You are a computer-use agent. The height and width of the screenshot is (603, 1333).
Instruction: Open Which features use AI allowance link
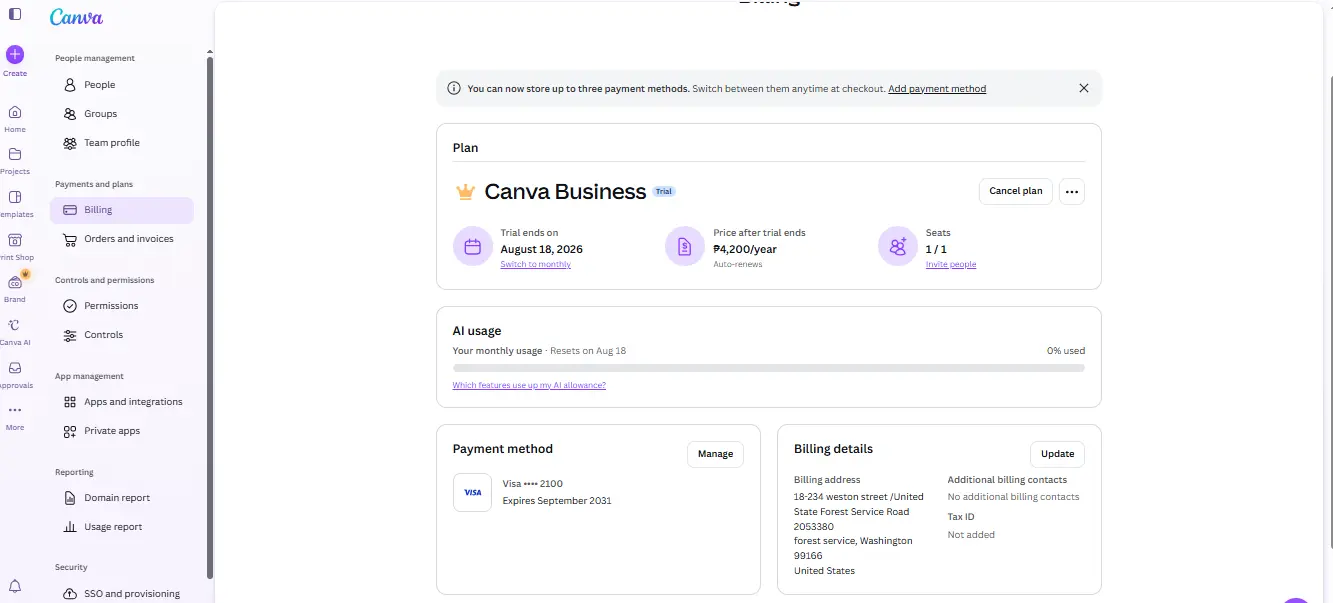tap(529, 385)
